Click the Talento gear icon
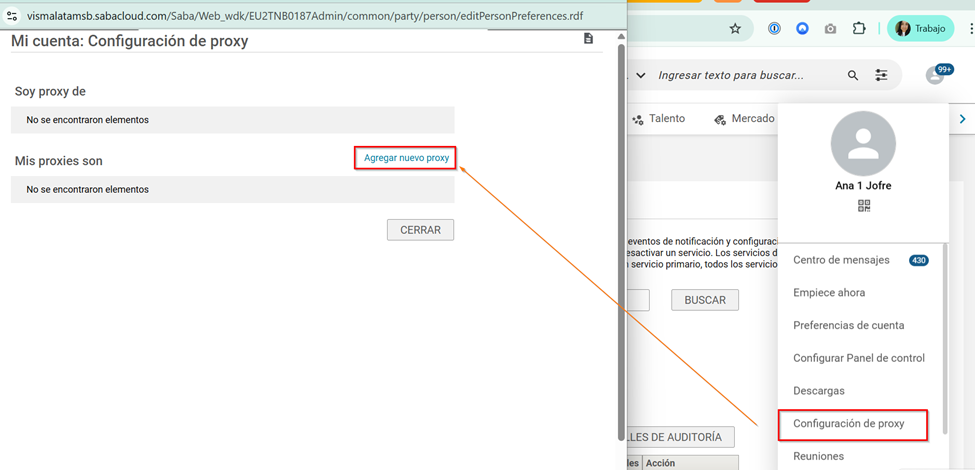Image resolution: width=975 pixels, height=470 pixels. (x=637, y=119)
